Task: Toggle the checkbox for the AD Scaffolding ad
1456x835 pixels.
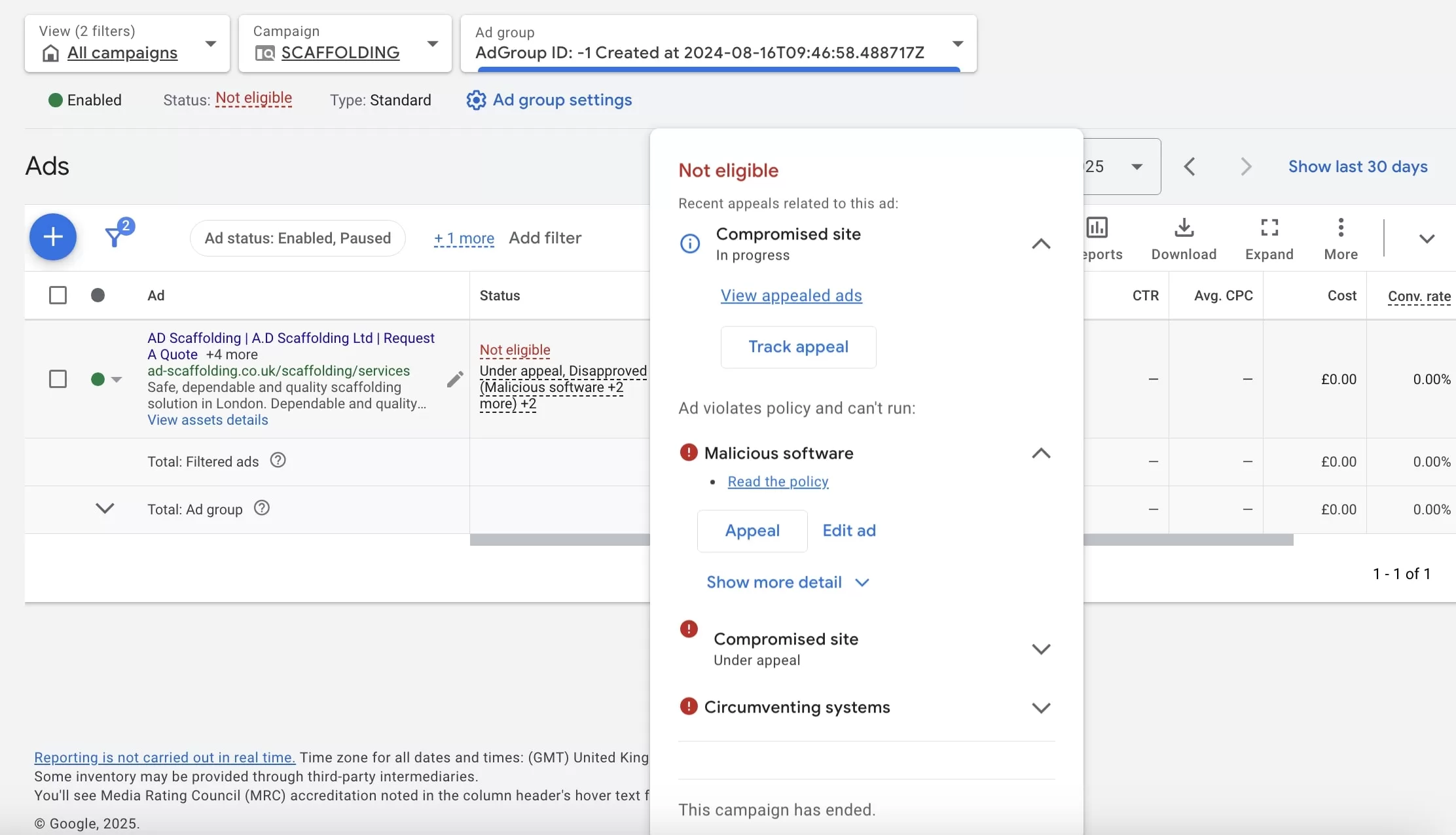Action: [57, 378]
